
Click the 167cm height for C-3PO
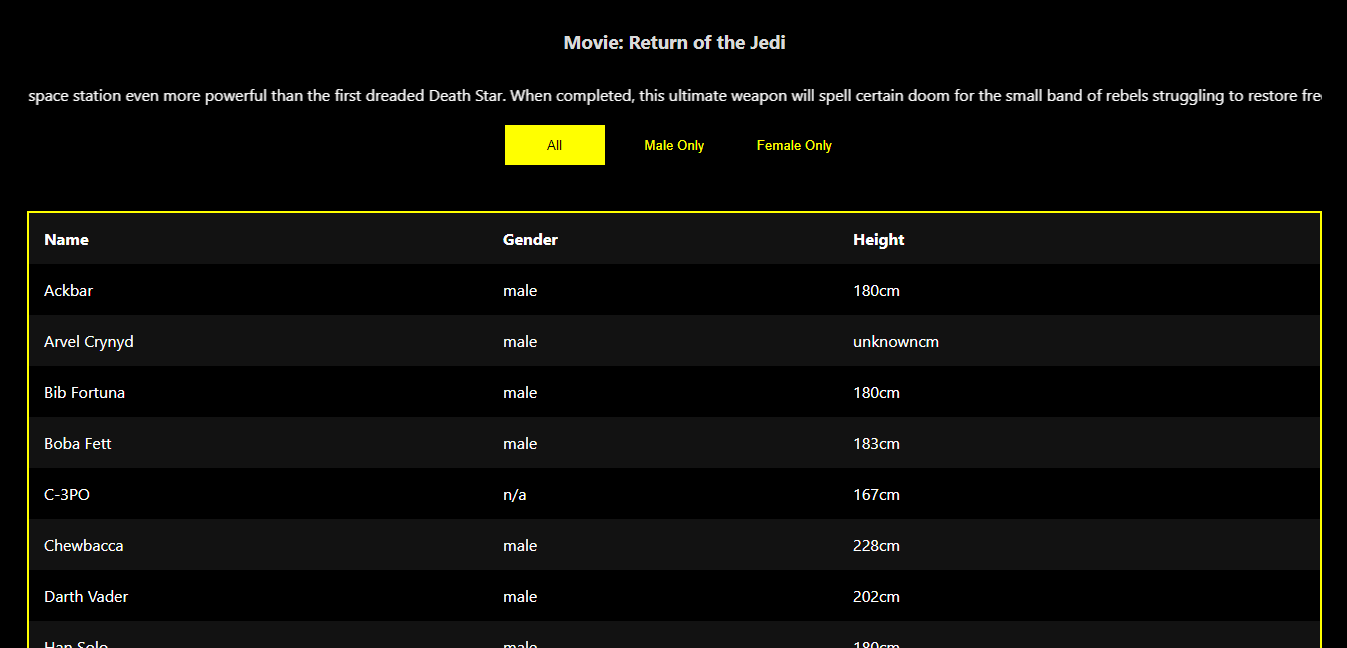(876, 494)
